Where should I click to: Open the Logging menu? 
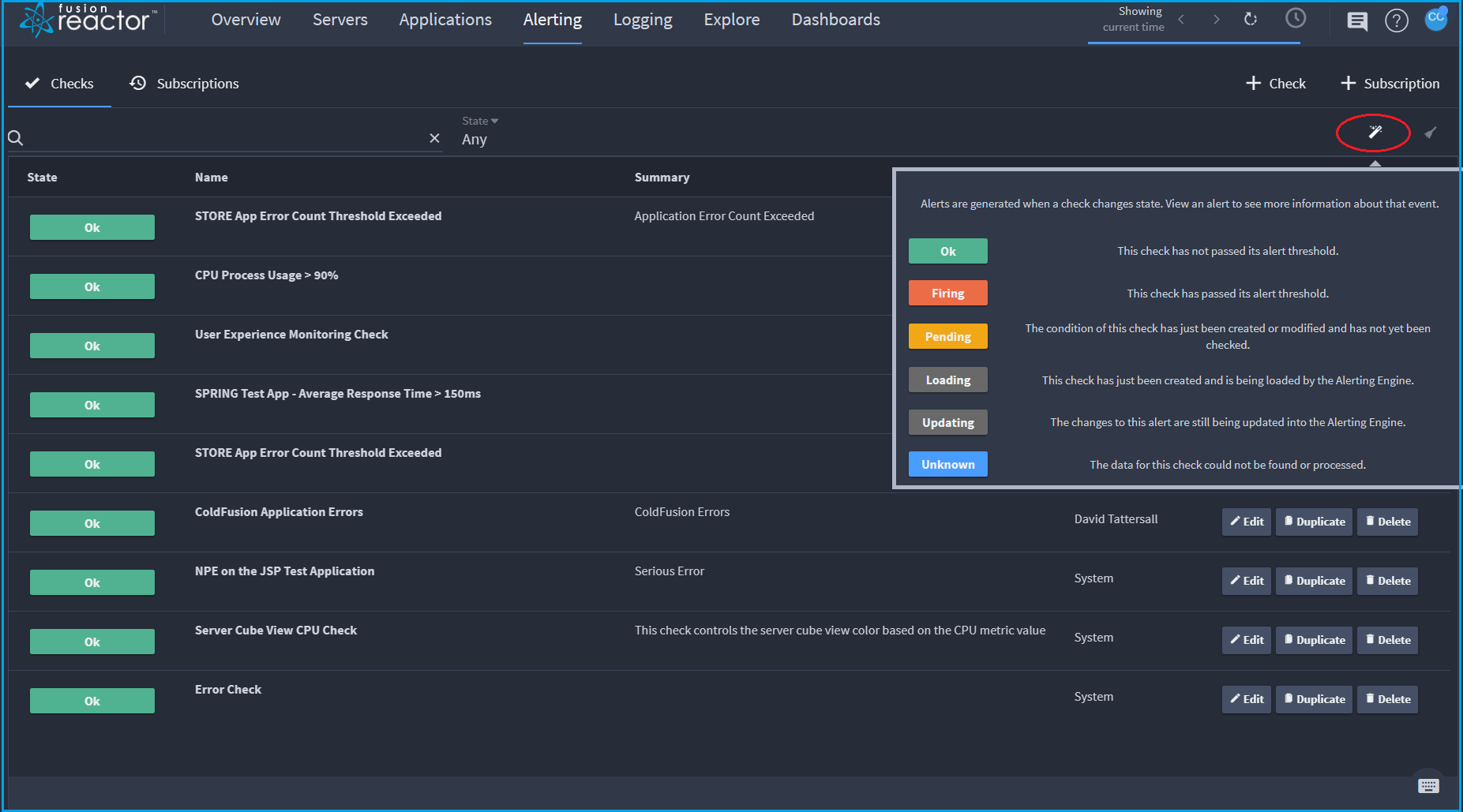click(x=643, y=20)
